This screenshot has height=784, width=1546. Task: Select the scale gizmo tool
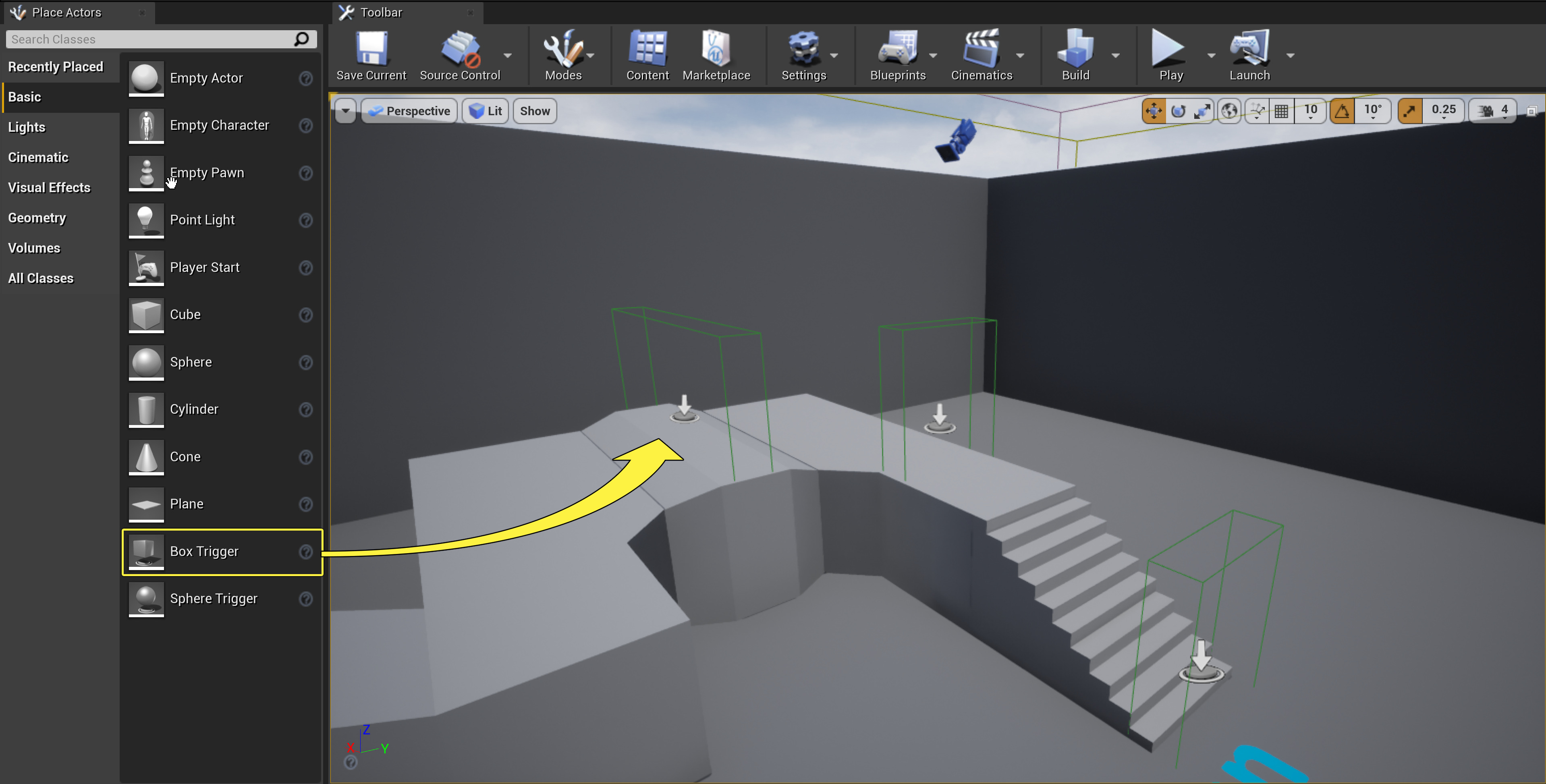[x=1202, y=111]
